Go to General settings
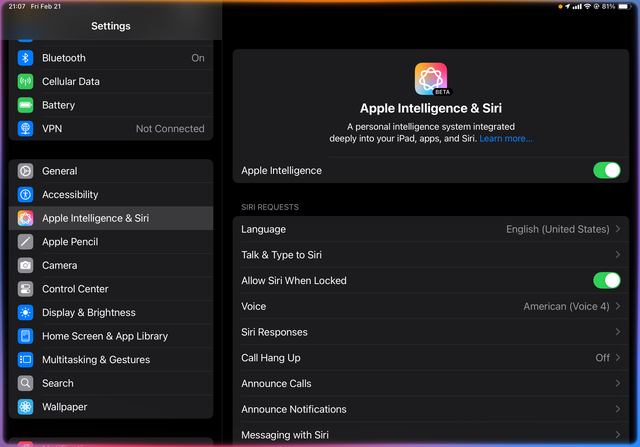The image size is (640, 447). pyautogui.click(x=111, y=171)
